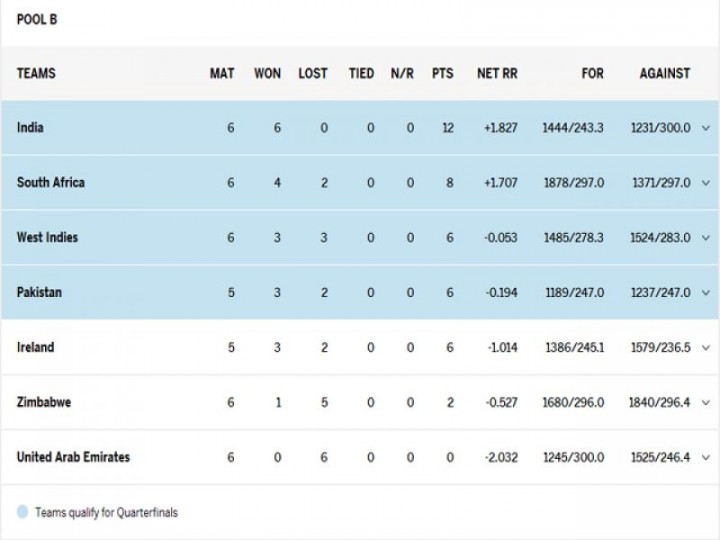Click the AGAINST column header
The width and height of the screenshot is (720, 540).
[x=665, y=73]
